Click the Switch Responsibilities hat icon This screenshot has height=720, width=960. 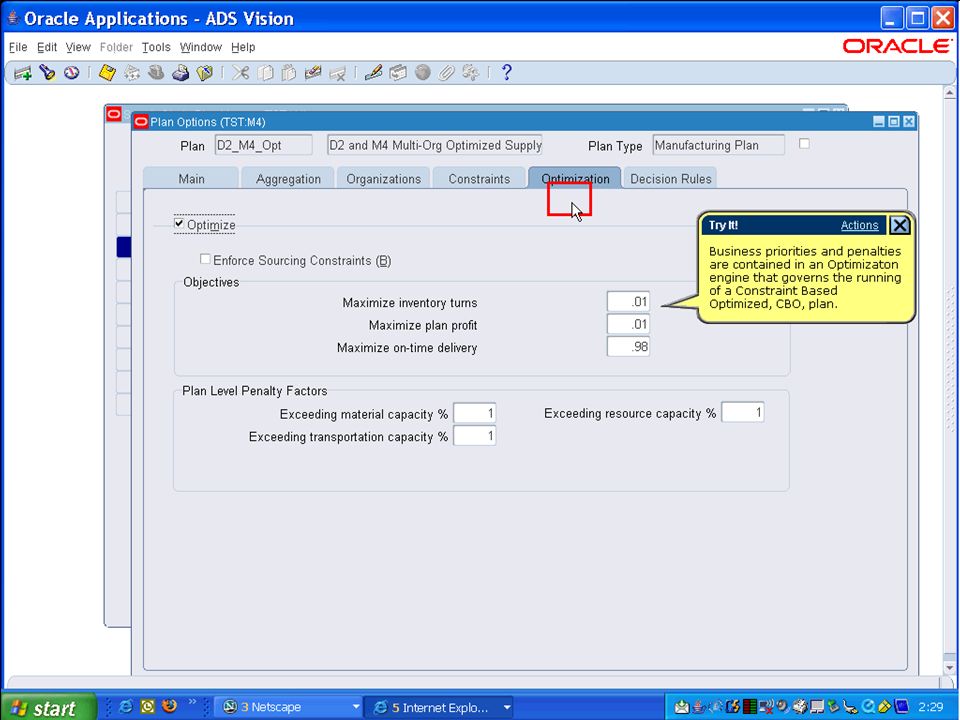tap(156, 73)
